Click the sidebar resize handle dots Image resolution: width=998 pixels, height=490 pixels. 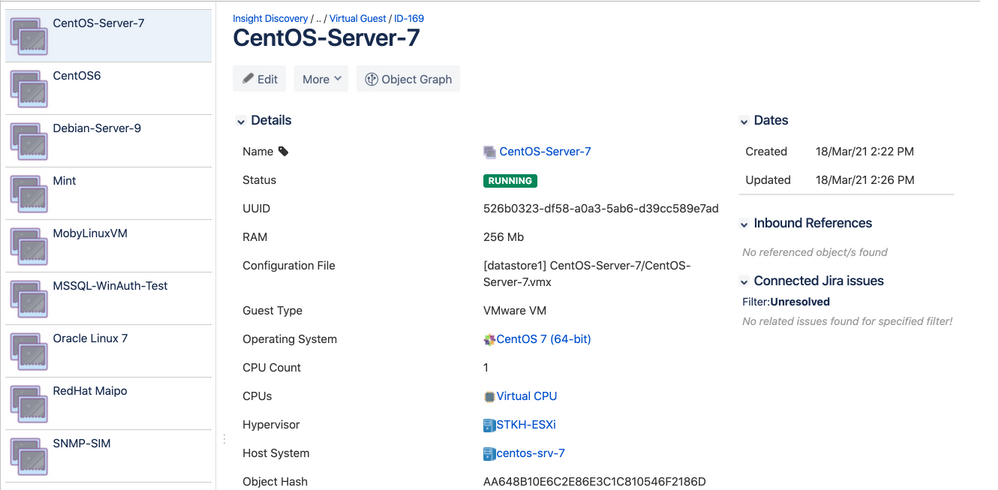tap(224, 439)
